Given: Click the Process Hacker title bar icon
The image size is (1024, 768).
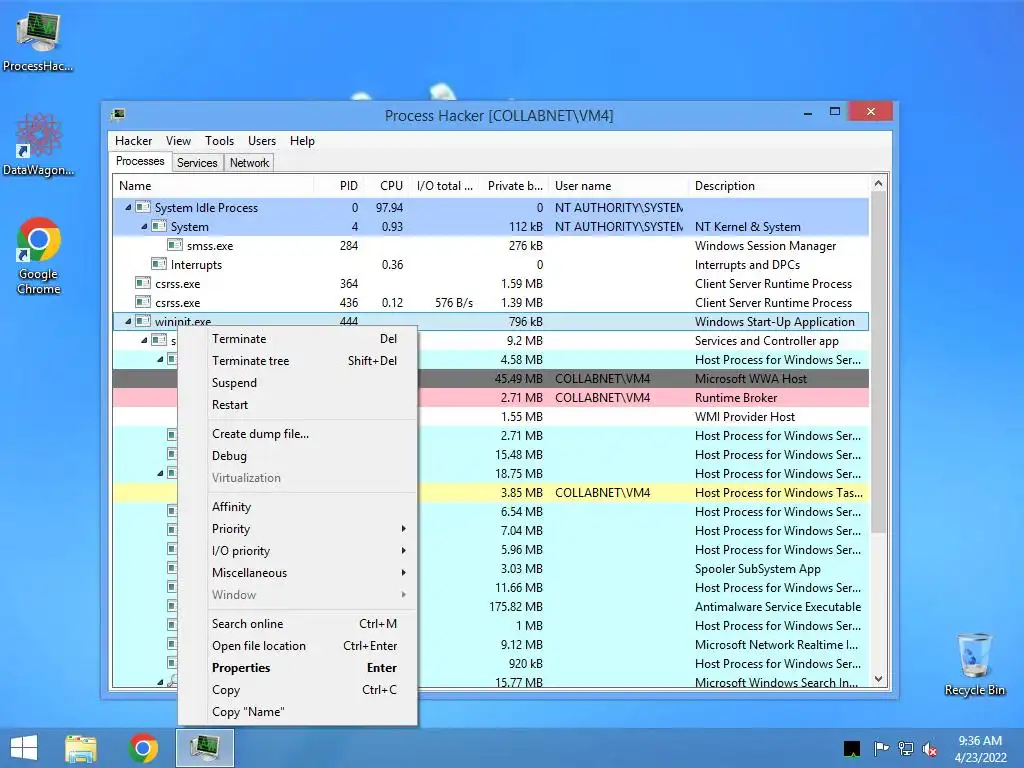Looking at the screenshot, I should tap(118, 115).
